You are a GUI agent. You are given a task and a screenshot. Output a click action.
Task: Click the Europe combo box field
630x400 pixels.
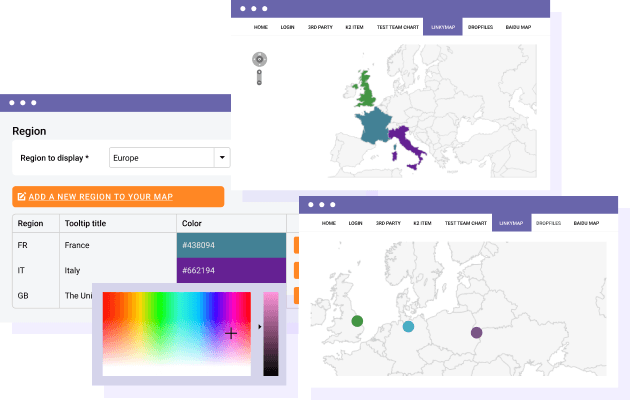pos(160,158)
